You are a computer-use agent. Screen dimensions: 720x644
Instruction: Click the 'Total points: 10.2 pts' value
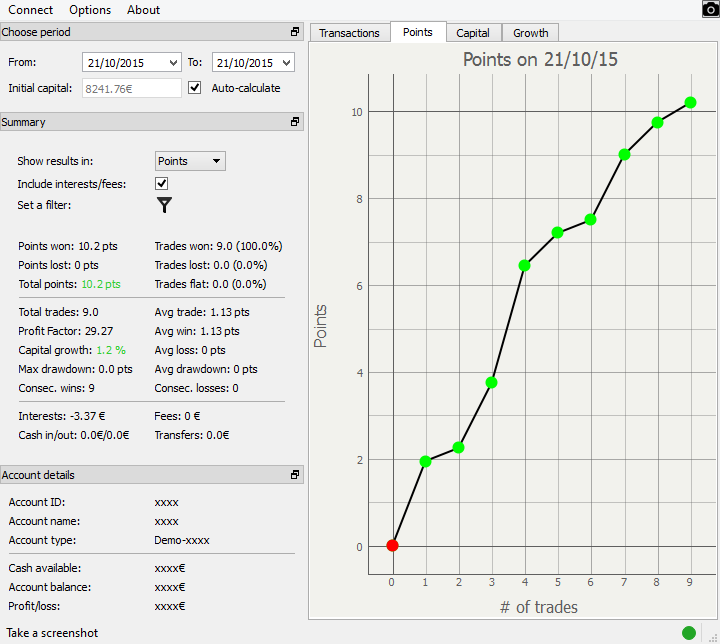click(101, 284)
